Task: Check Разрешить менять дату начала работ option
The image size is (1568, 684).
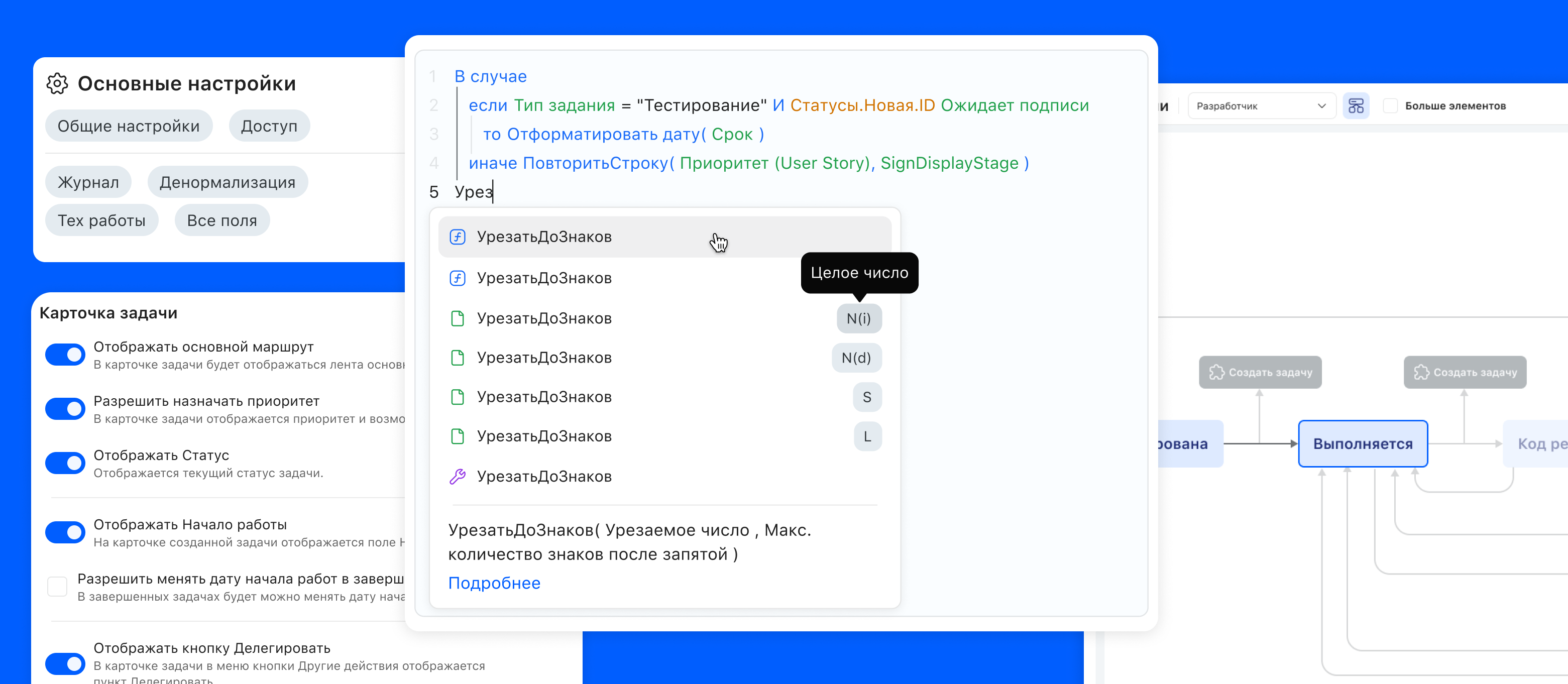Action: click(57, 586)
